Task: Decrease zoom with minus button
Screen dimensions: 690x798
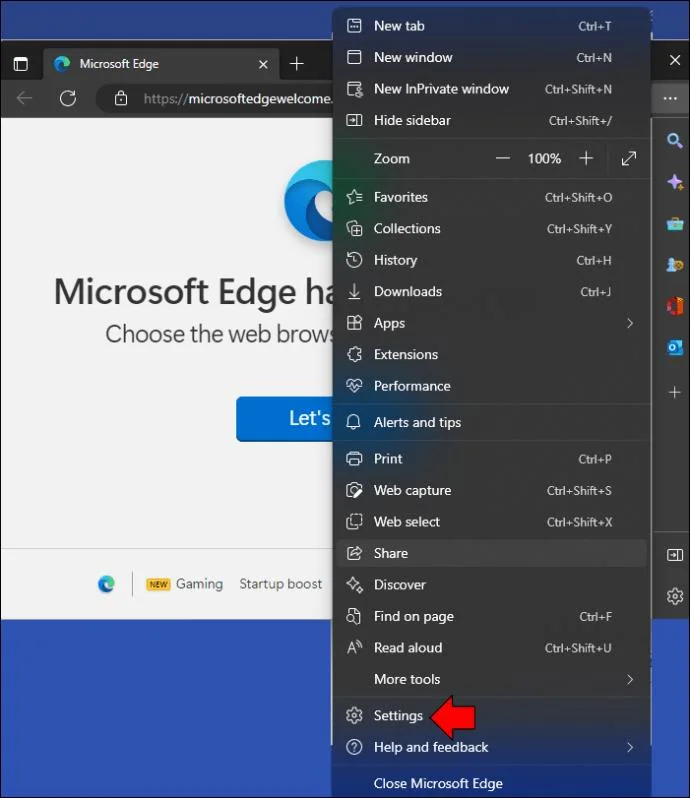Action: pyautogui.click(x=503, y=158)
